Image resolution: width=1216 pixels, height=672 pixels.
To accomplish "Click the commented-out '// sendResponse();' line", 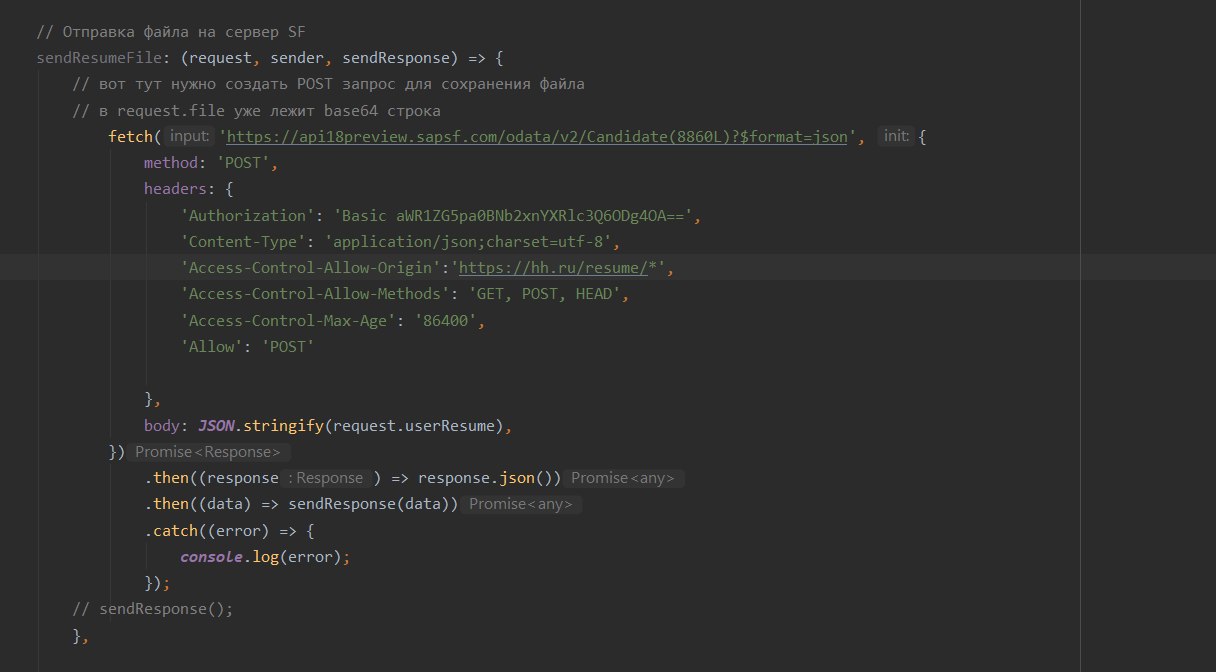I will (153, 609).
